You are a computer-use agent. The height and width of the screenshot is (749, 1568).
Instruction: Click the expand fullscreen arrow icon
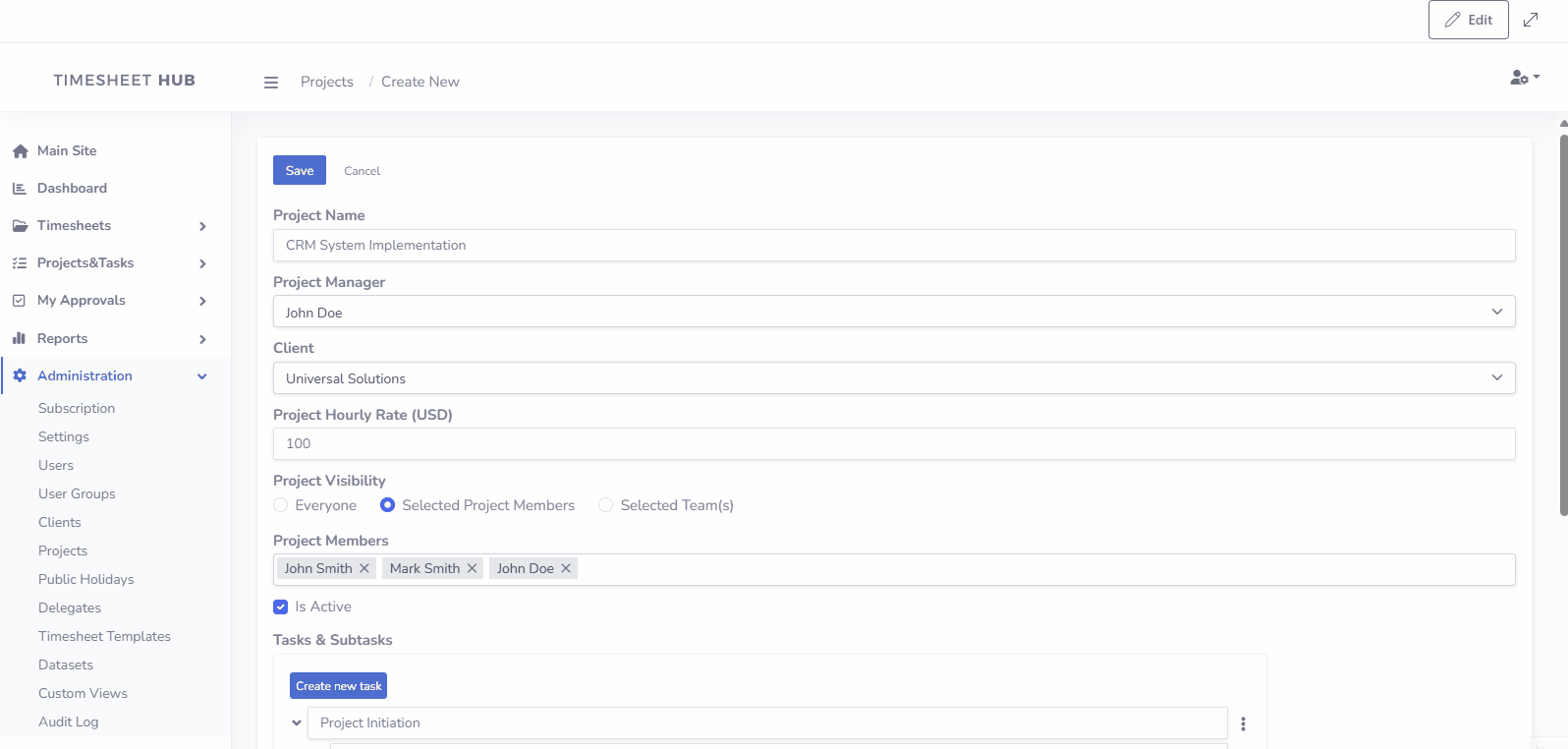pos(1531,20)
